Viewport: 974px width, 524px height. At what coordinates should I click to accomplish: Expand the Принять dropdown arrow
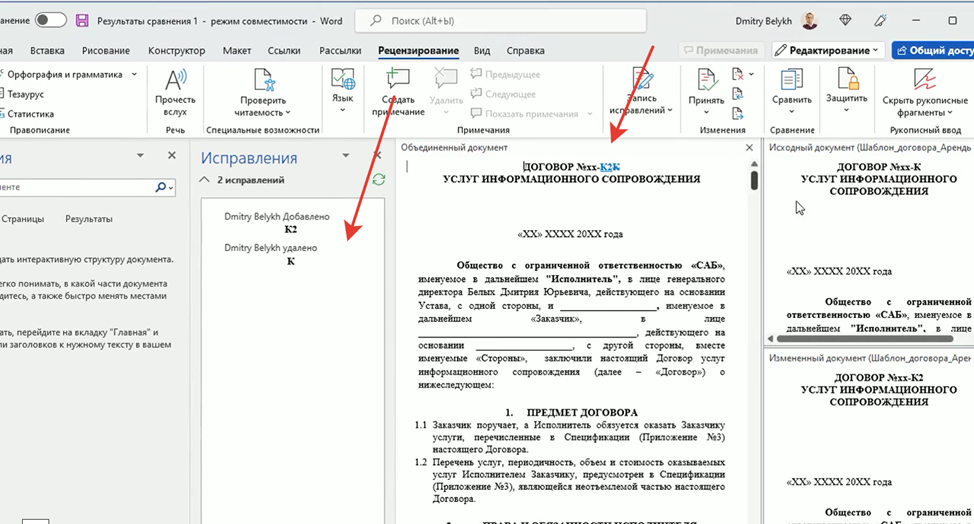pos(706,113)
